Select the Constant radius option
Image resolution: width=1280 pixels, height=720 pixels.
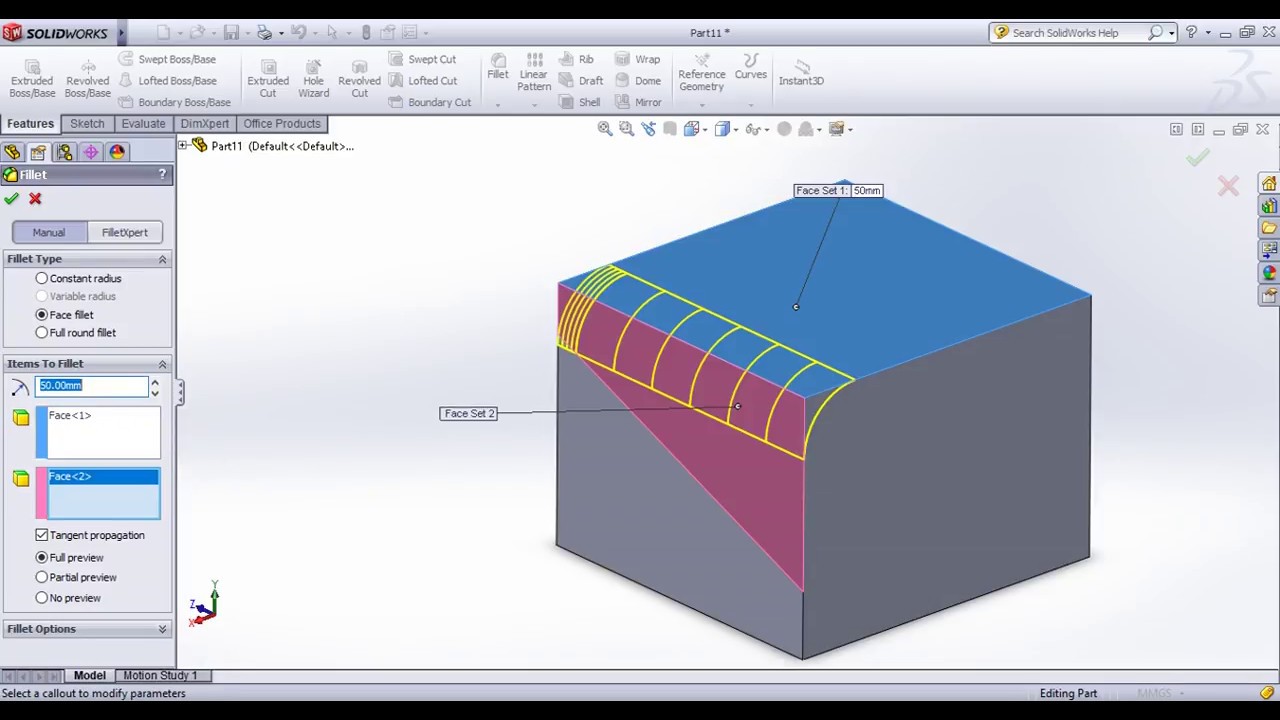pyautogui.click(x=78, y=278)
